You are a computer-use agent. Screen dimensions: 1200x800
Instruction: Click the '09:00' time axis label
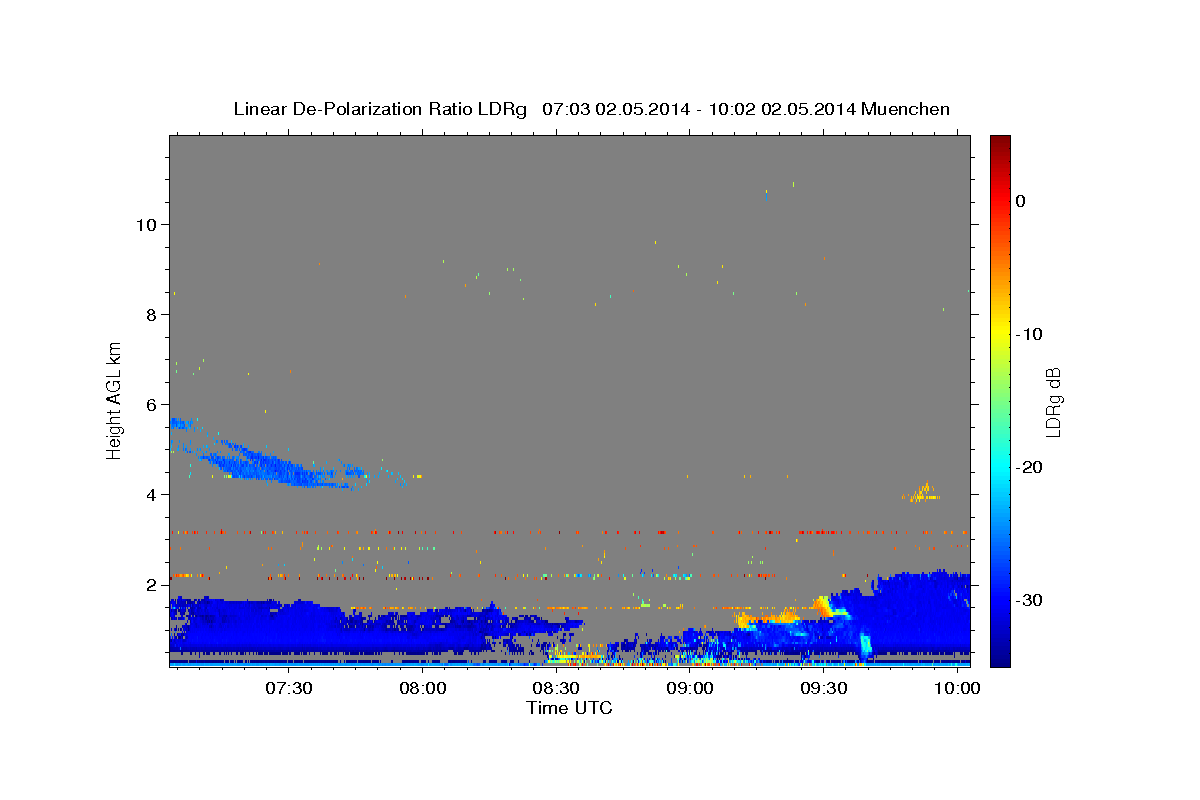pos(690,690)
